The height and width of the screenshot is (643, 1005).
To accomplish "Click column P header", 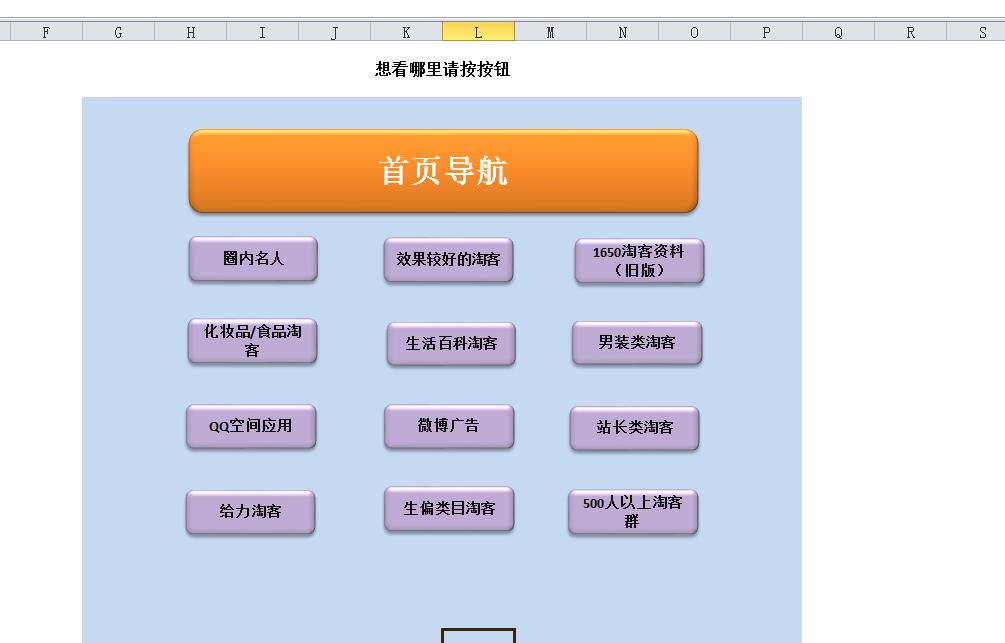I will [766, 32].
